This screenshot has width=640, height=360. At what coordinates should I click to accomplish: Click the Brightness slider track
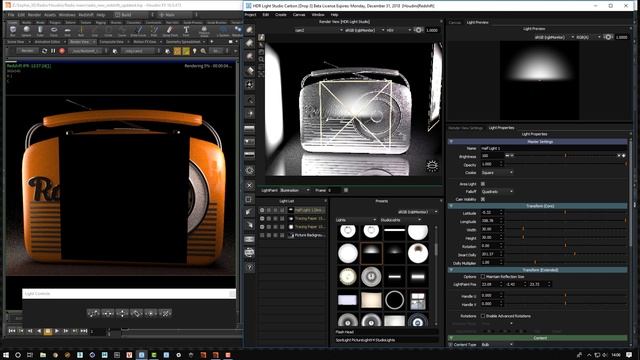coord(565,156)
